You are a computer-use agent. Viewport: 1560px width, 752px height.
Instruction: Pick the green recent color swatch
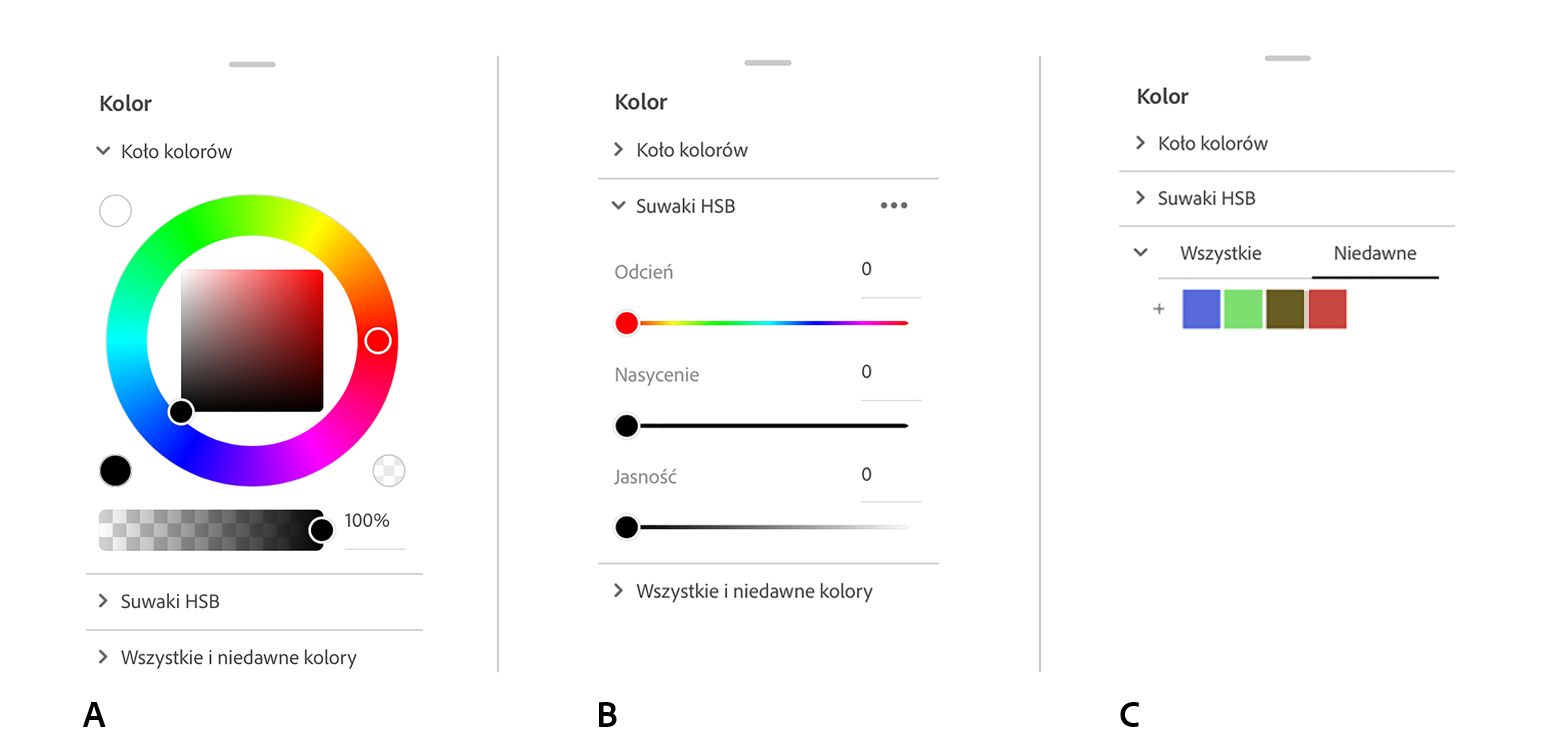point(1243,310)
